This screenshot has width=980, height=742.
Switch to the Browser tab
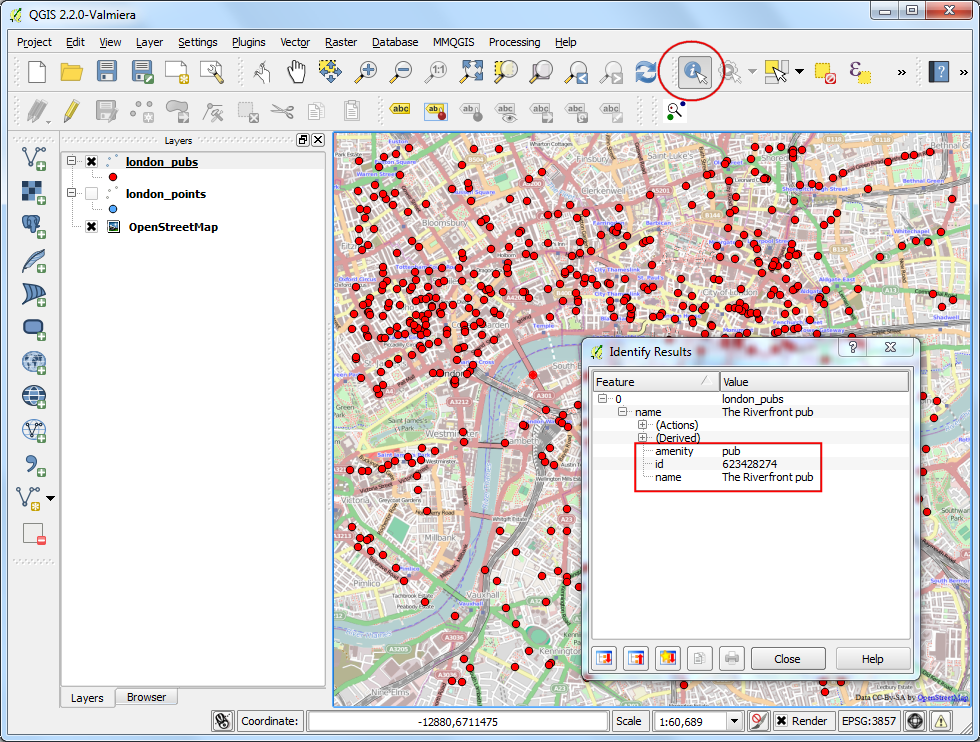tap(146, 697)
